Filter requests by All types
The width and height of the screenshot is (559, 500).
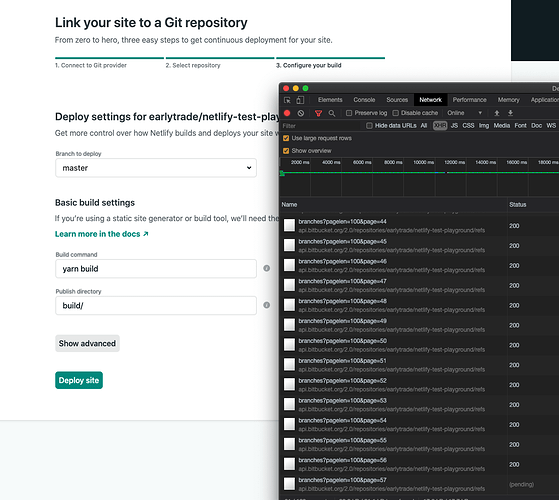[x=424, y=125]
